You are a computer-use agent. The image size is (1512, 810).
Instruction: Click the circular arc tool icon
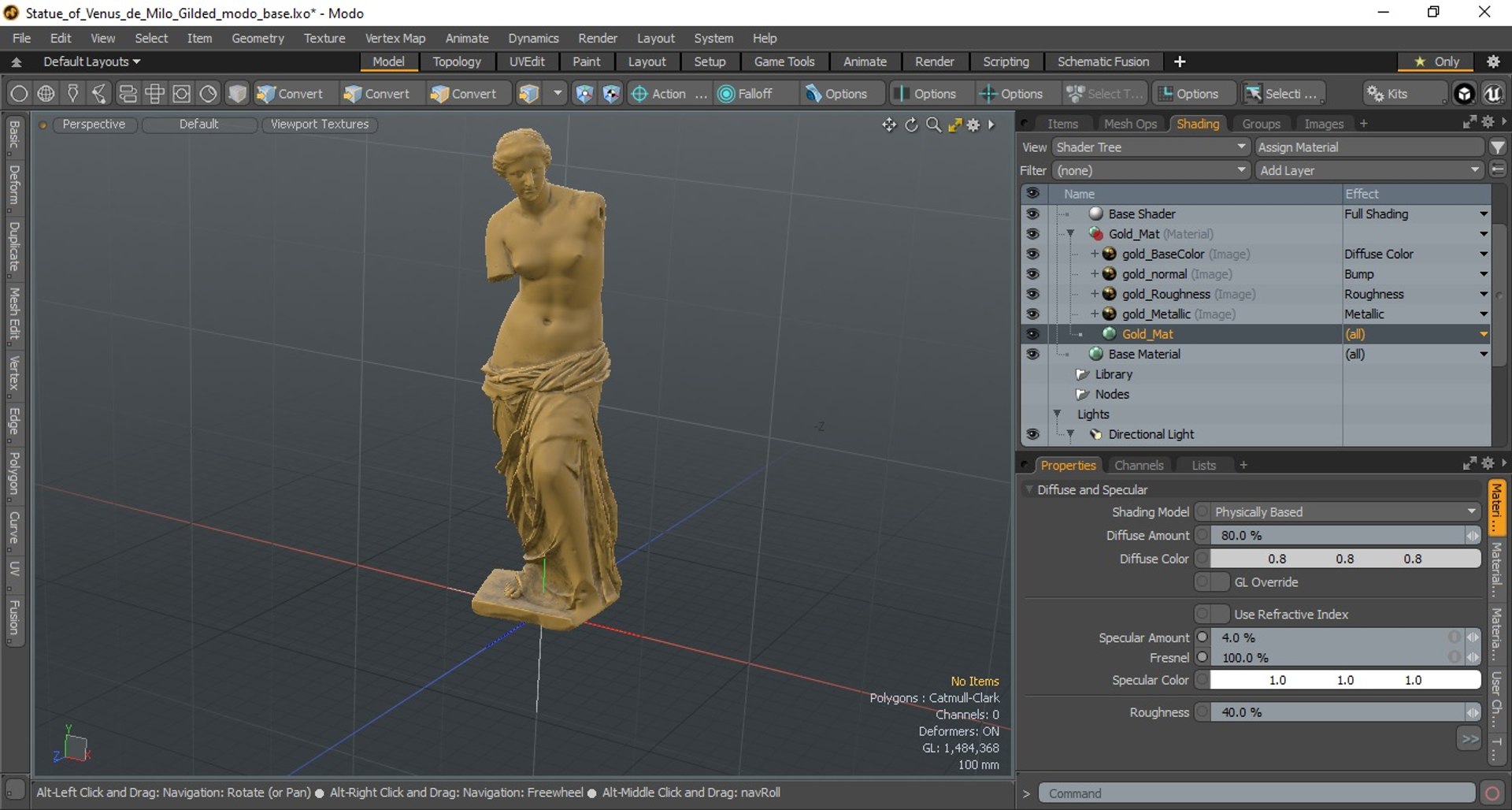pos(208,94)
